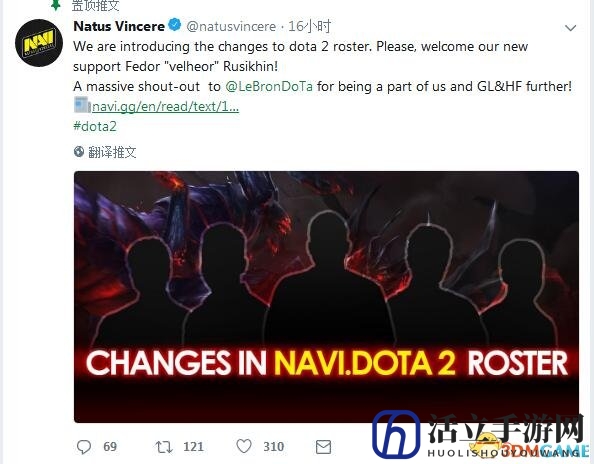Click the green pinned tweet pin icon
This screenshot has height=464, width=594.
pos(56,5)
